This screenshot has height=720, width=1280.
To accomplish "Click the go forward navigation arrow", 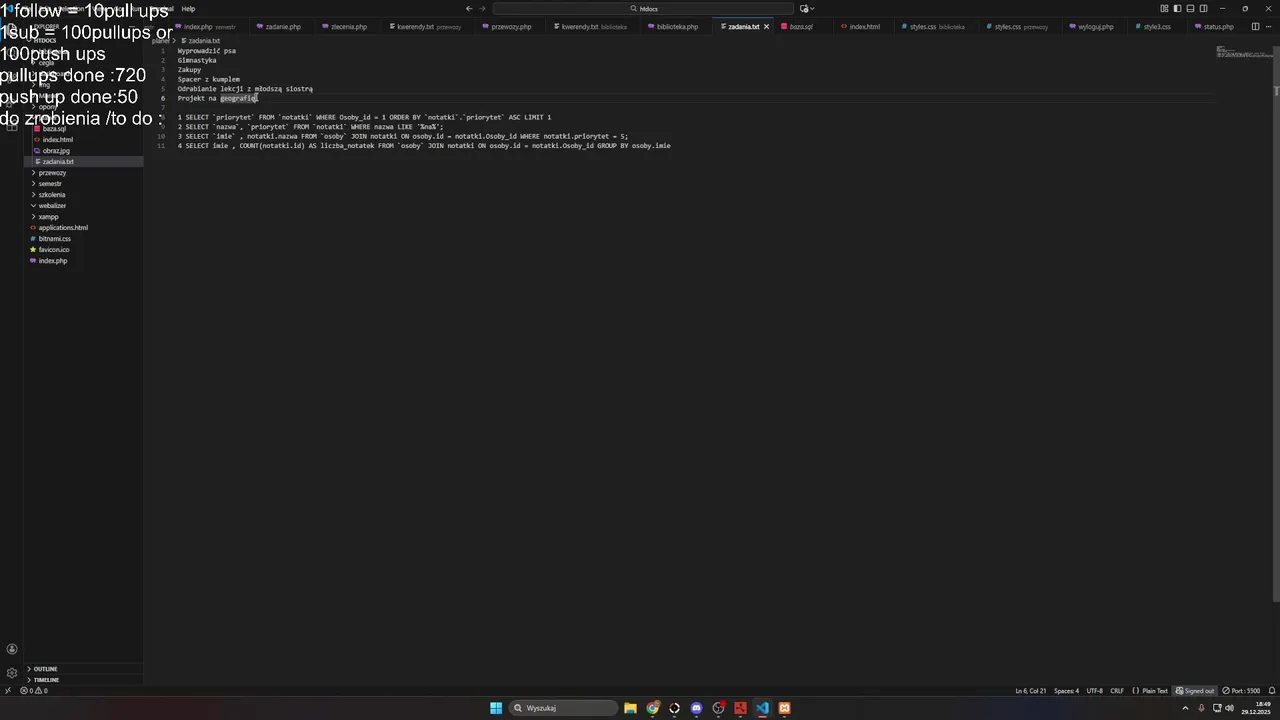I will (x=482, y=9).
